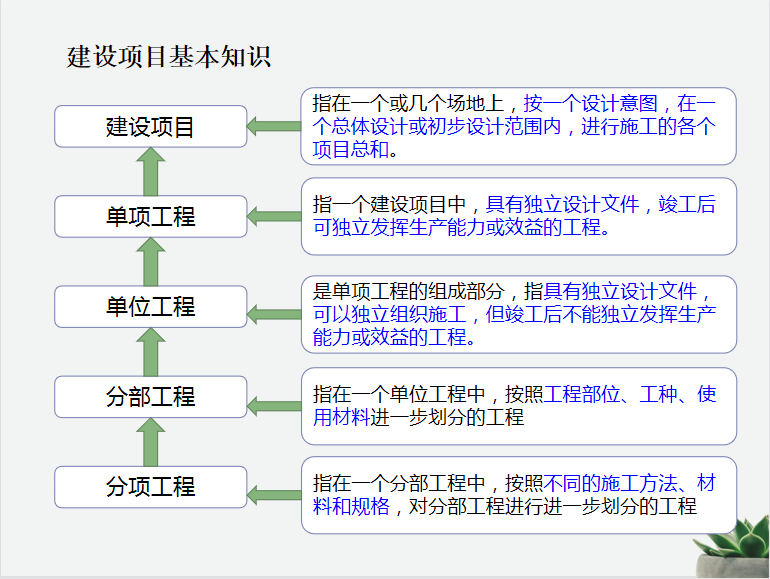Click the succulent plant picture

(733, 547)
